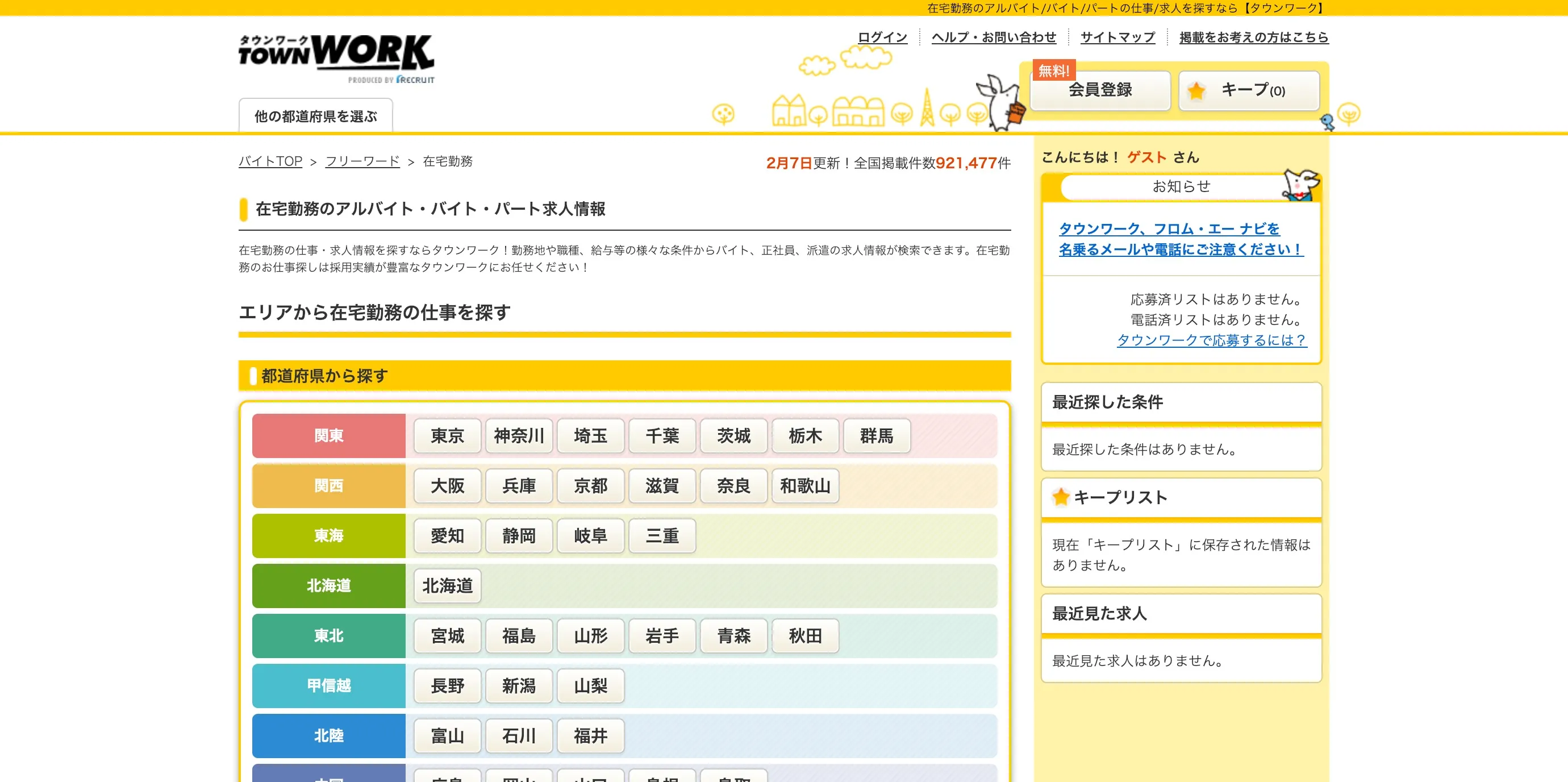Click the 会員登録 button

pos(1100,90)
